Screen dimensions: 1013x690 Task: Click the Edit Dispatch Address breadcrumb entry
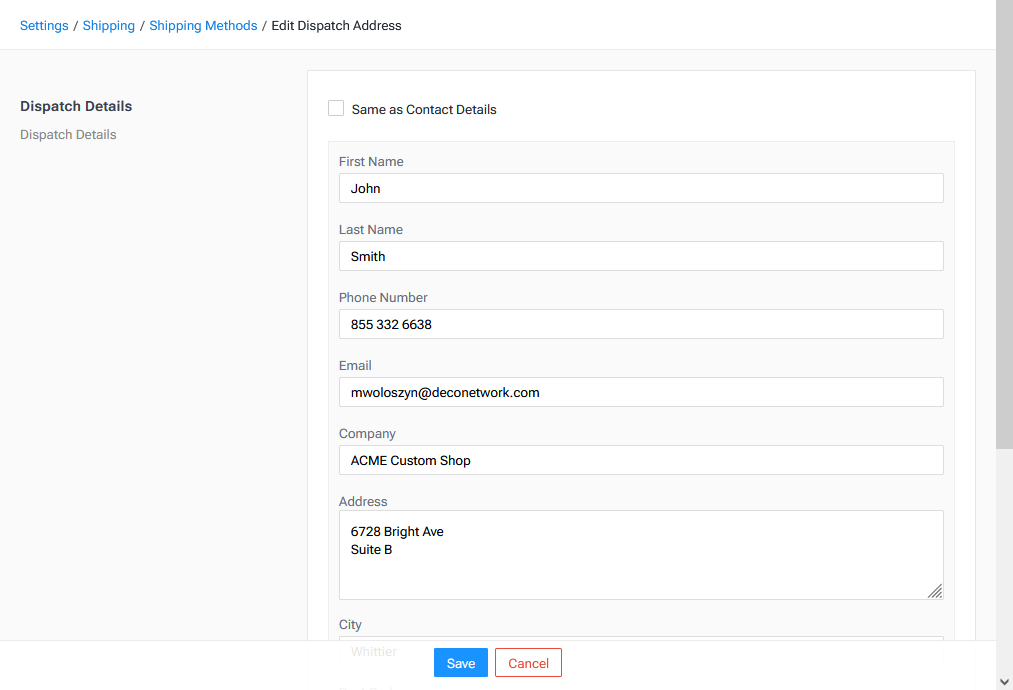coord(336,25)
